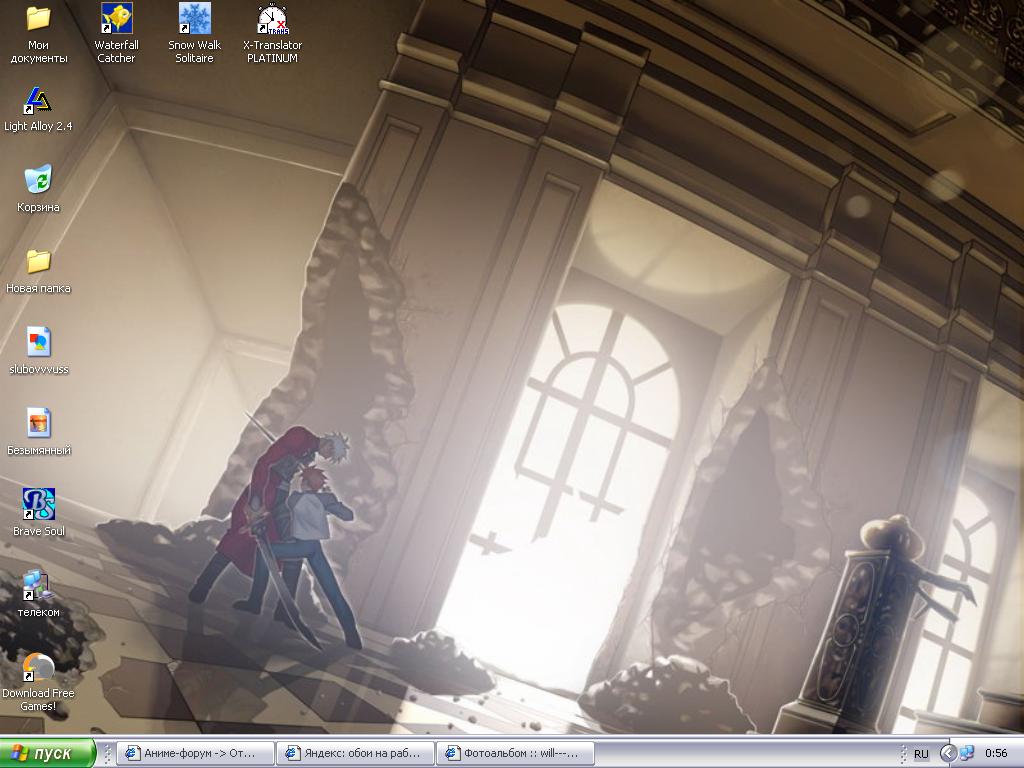Open the пуск start menu
This screenshot has height=768, width=1024.
point(47,753)
